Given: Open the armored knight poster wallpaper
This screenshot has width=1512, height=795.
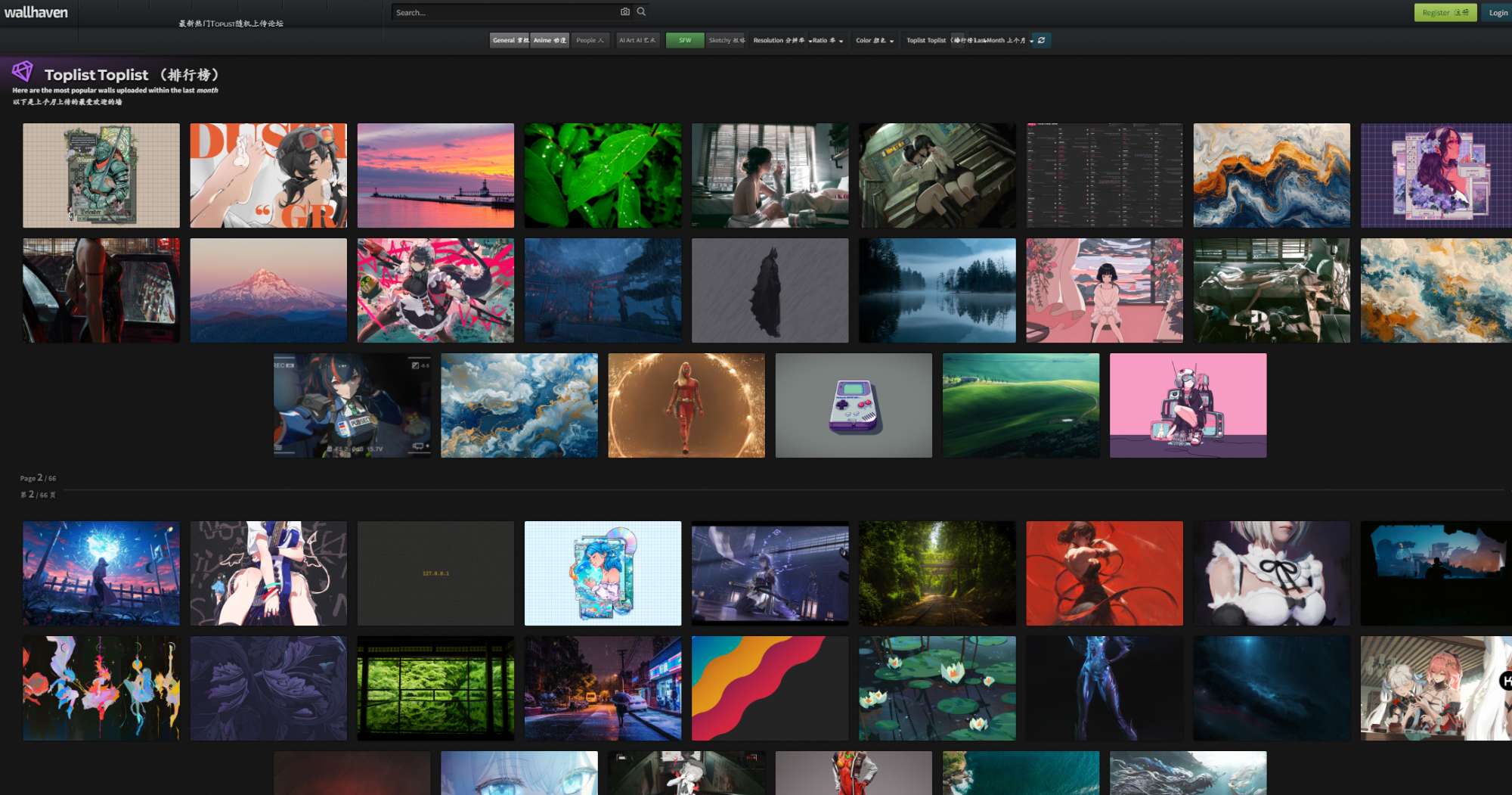Looking at the screenshot, I should tap(101, 175).
